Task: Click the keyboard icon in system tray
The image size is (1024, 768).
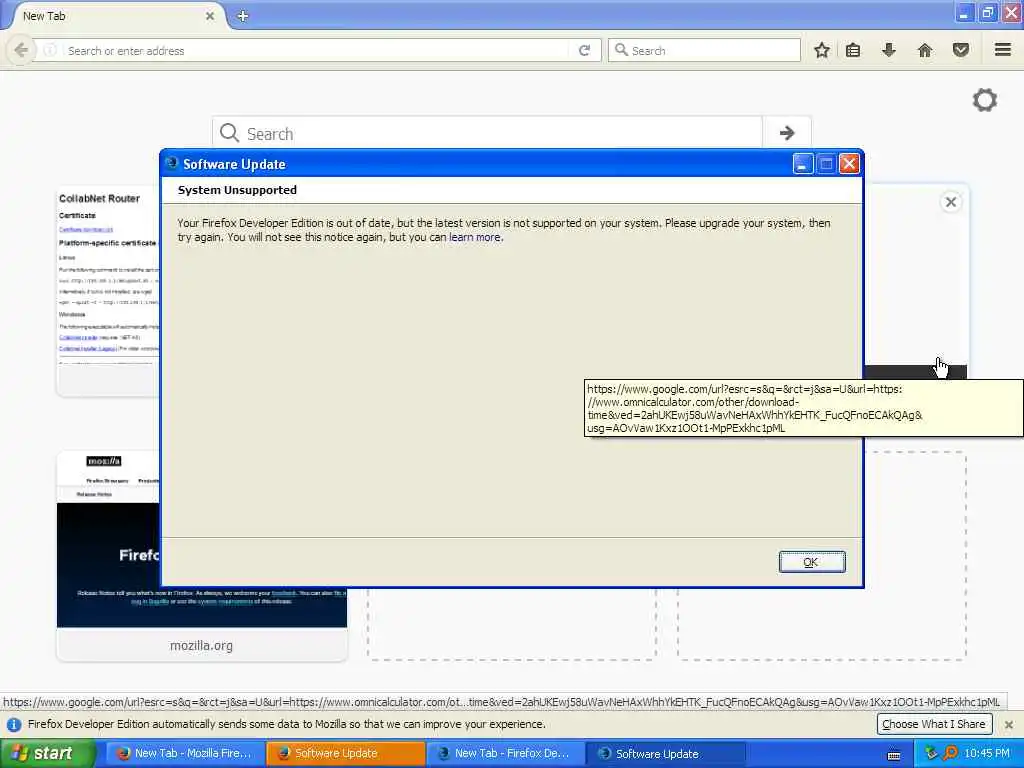Action: (894, 755)
